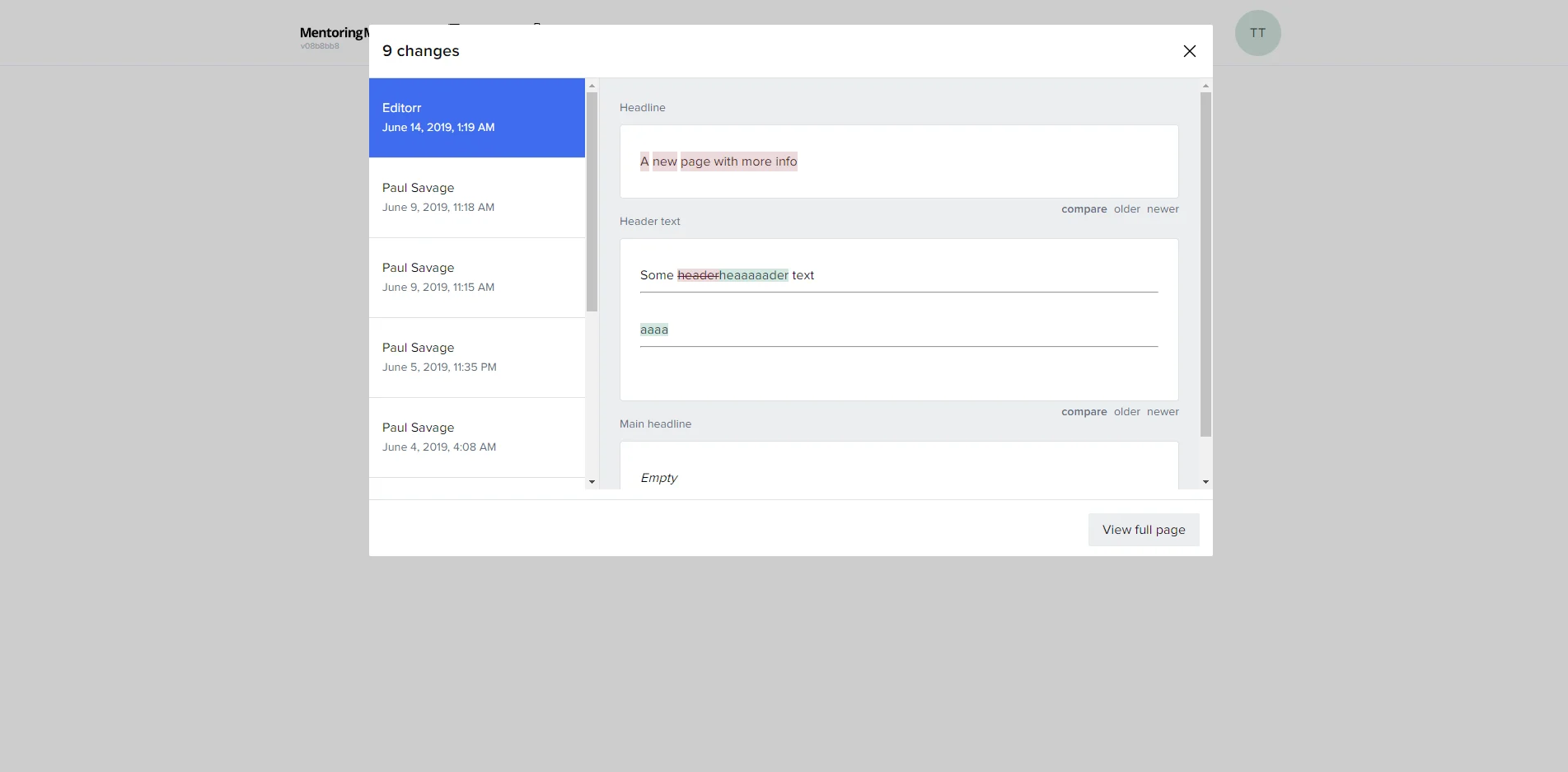Image resolution: width=1568 pixels, height=772 pixels.
Task: Click the headline text 'A new page with more info'
Action: click(718, 161)
